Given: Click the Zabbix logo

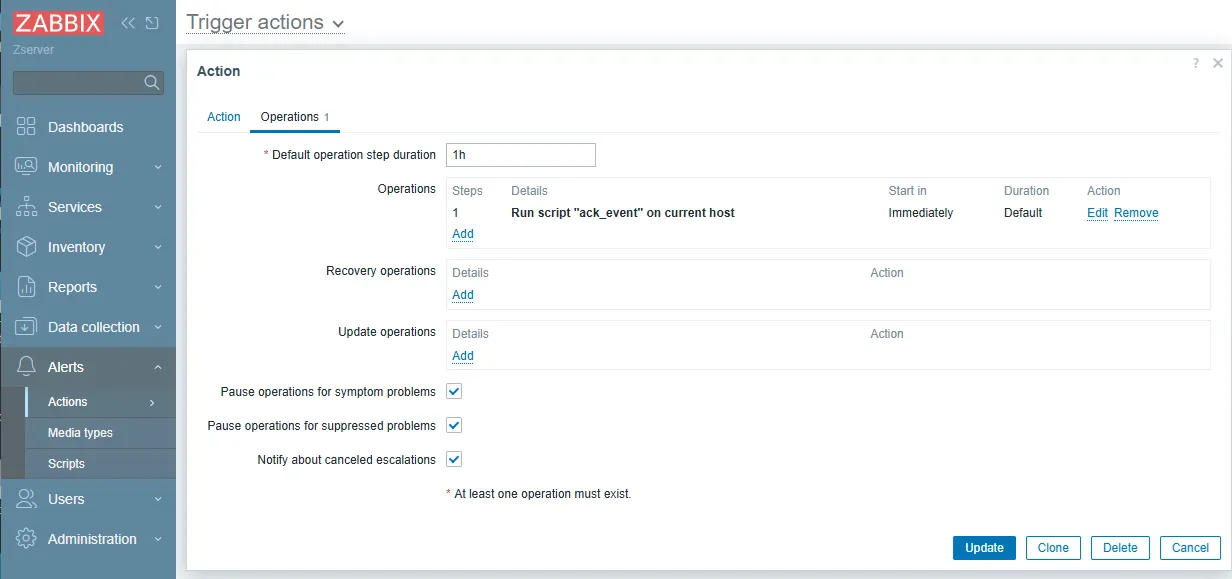Looking at the screenshot, I should coord(59,22).
